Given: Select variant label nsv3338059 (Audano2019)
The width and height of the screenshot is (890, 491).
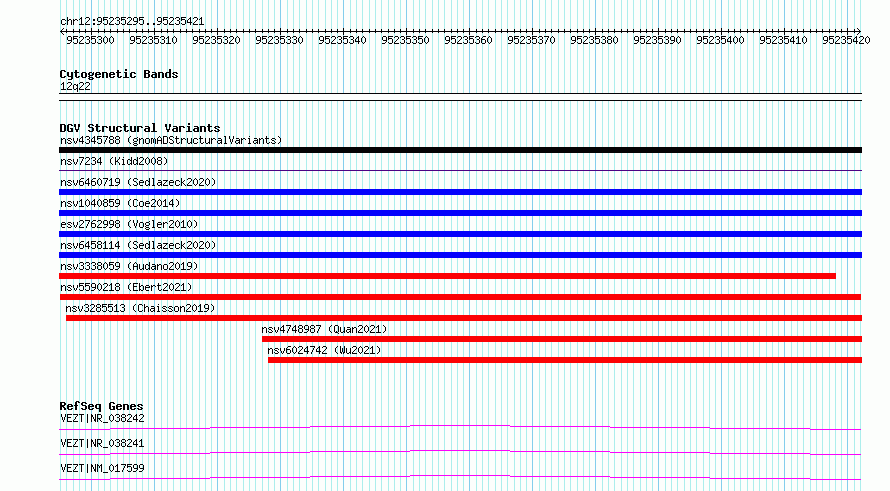Looking at the screenshot, I should coord(129,266).
